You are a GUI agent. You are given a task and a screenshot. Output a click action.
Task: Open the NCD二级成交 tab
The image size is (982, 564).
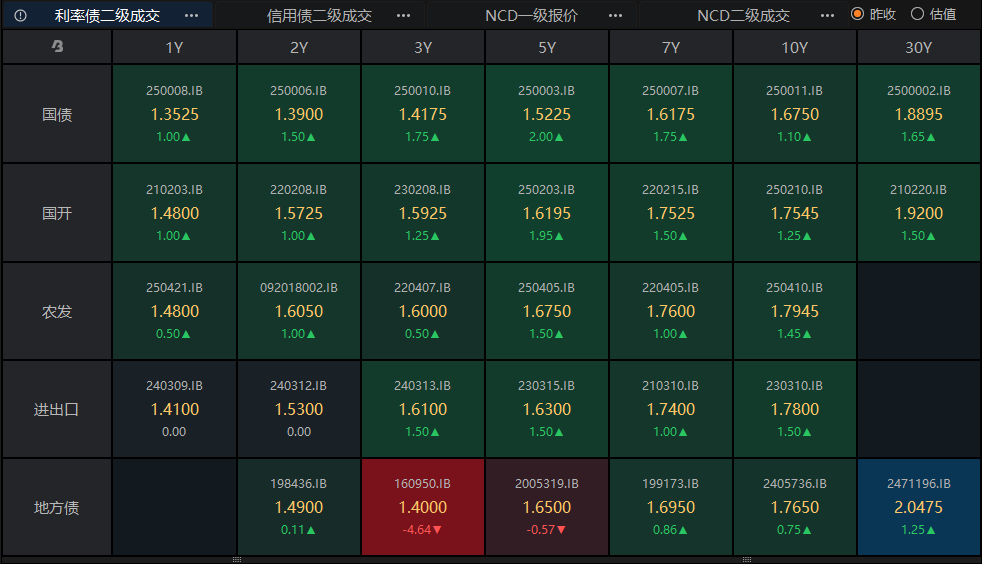(x=743, y=16)
